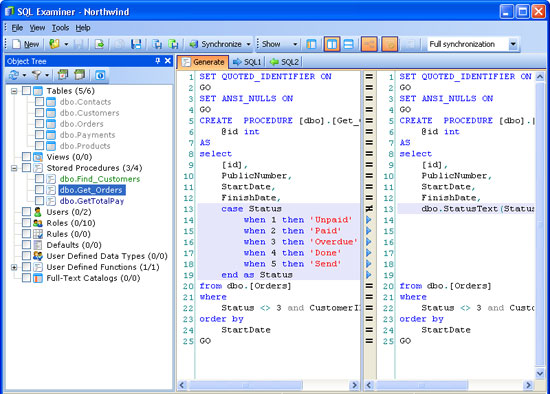Click the blue arrow on diff line 16
The image size is (550, 394).
369,242
